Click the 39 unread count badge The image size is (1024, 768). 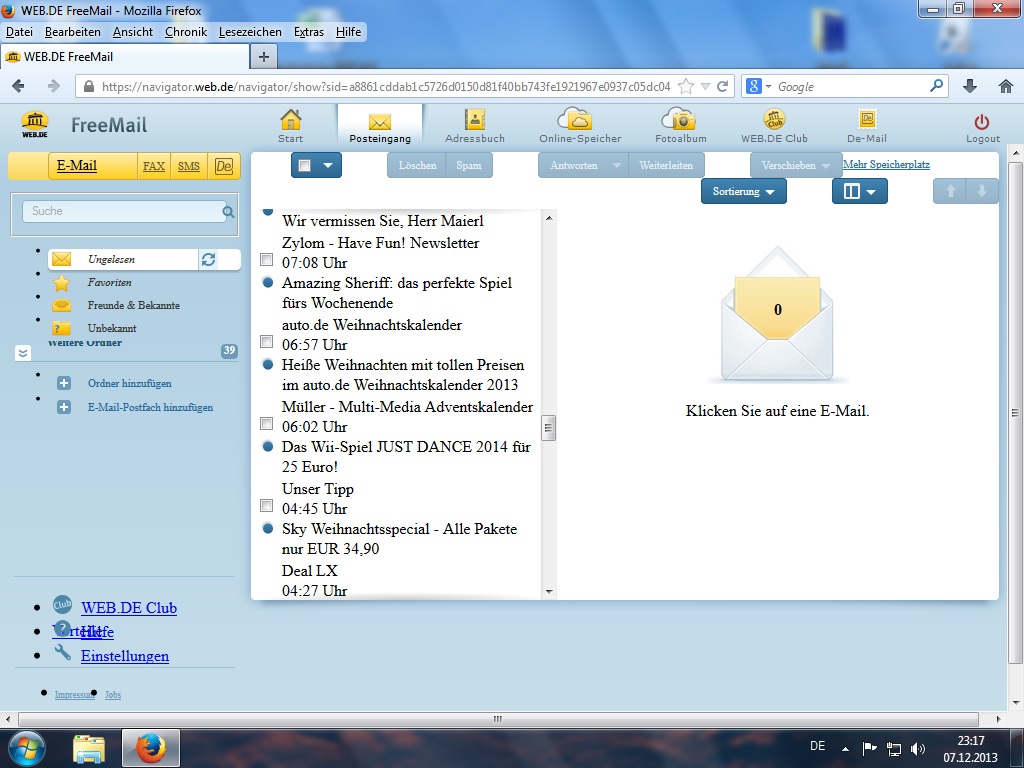coord(229,351)
